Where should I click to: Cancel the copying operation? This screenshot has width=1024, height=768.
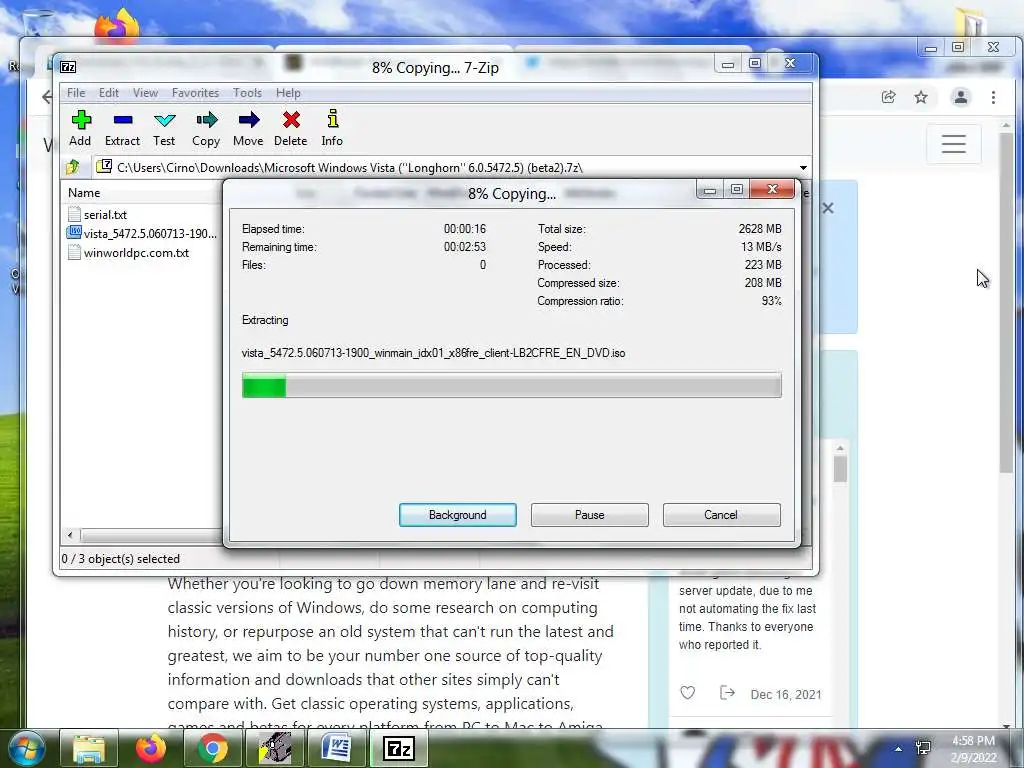[x=722, y=515]
